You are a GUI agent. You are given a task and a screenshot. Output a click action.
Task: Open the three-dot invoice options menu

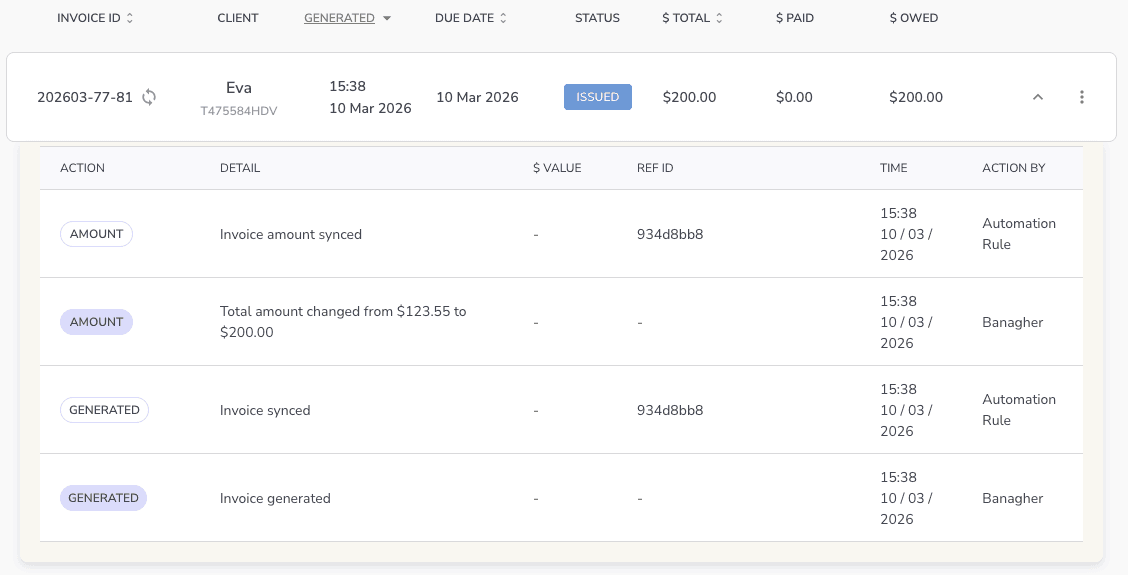click(1081, 97)
